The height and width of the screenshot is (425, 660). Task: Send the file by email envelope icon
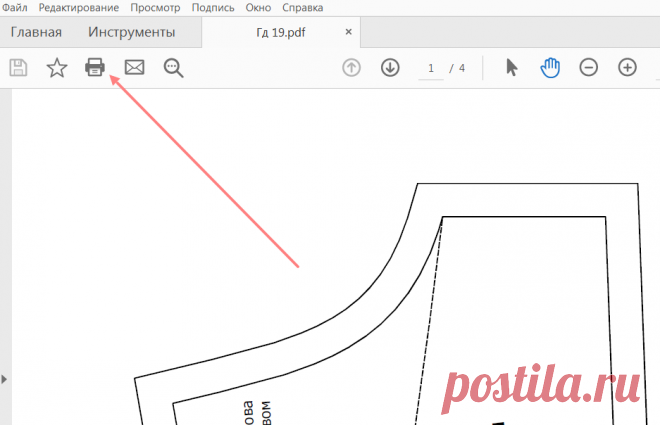click(x=134, y=68)
